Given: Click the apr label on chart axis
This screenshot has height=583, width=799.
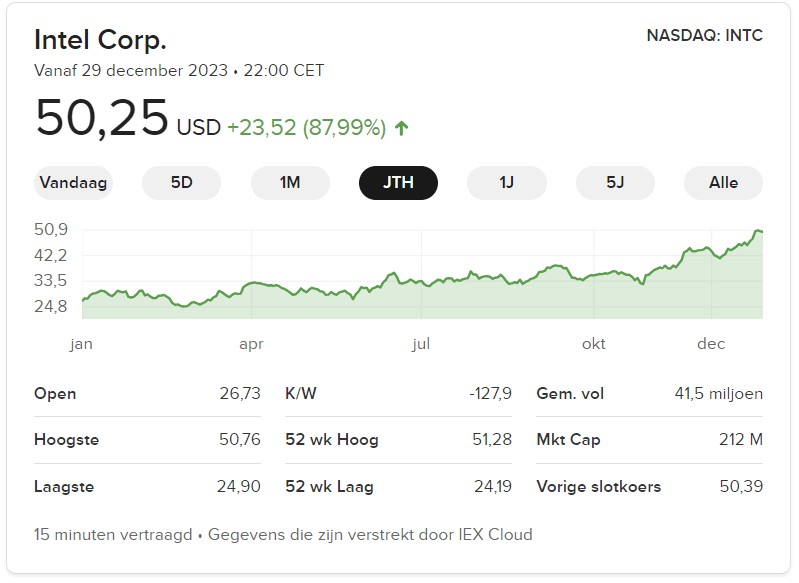Looking at the screenshot, I should coord(251,344).
